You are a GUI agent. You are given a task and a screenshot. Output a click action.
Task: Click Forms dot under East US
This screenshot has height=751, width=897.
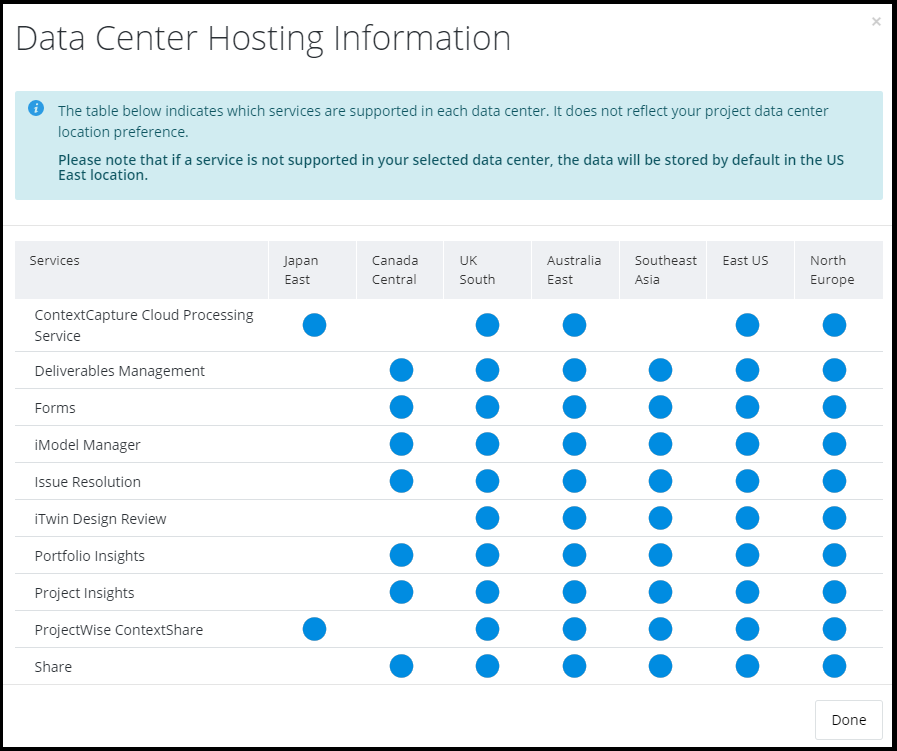(747, 407)
